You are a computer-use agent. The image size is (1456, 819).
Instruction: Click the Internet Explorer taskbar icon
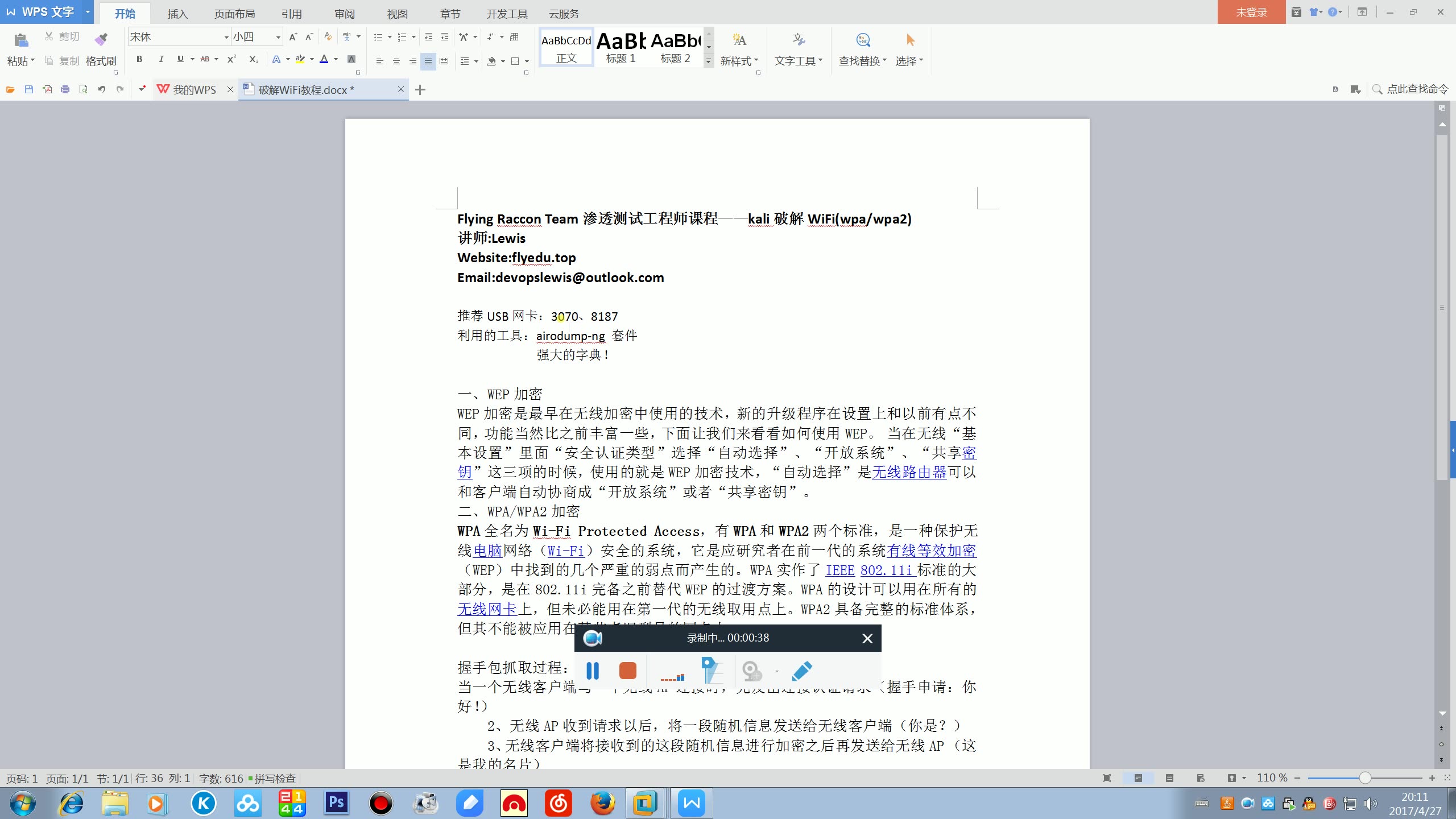point(72,803)
